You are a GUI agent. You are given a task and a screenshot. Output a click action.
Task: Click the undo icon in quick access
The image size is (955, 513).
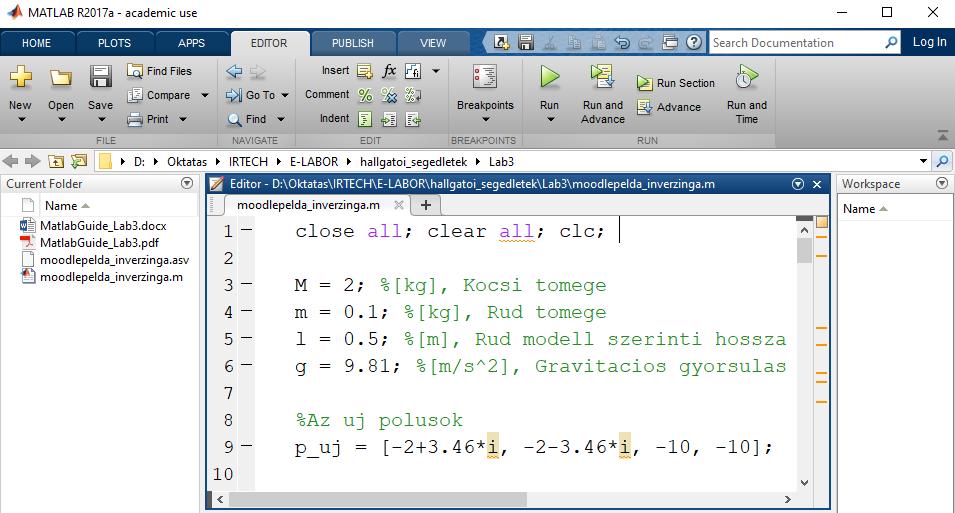622,42
